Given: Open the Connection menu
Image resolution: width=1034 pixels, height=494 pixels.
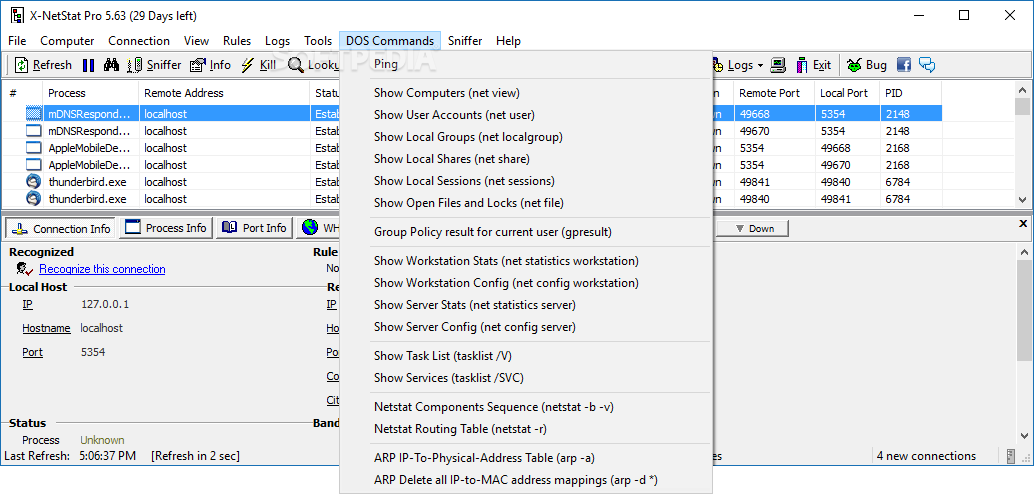Looking at the screenshot, I should point(139,41).
